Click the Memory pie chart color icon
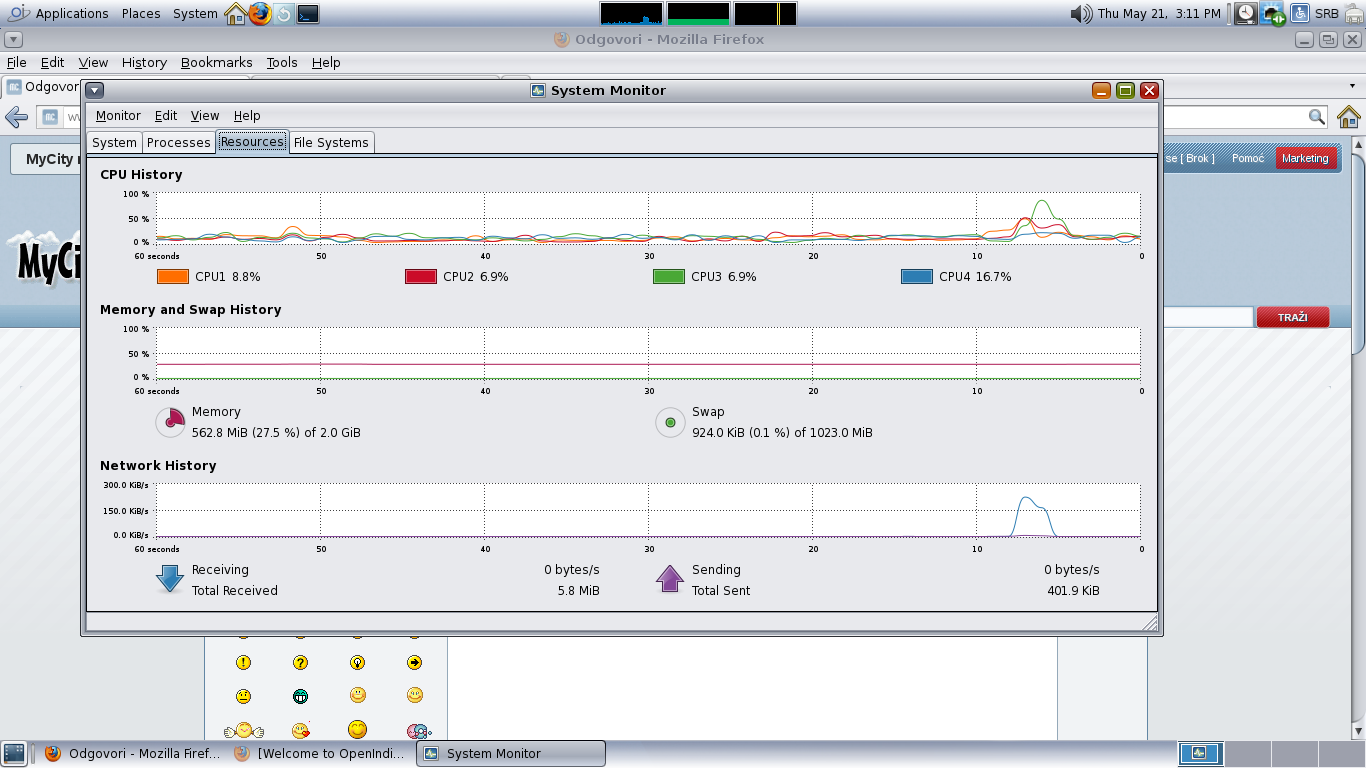 170,422
